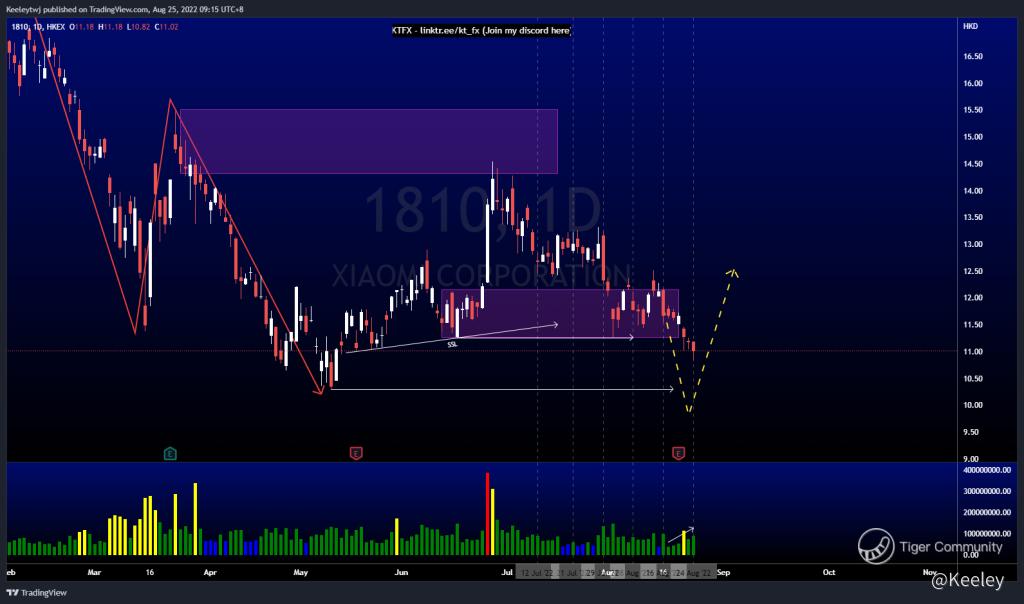Screen dimensions: 1024x604
Task: Click the SSL text label on chart
Action: pos(452,344)
